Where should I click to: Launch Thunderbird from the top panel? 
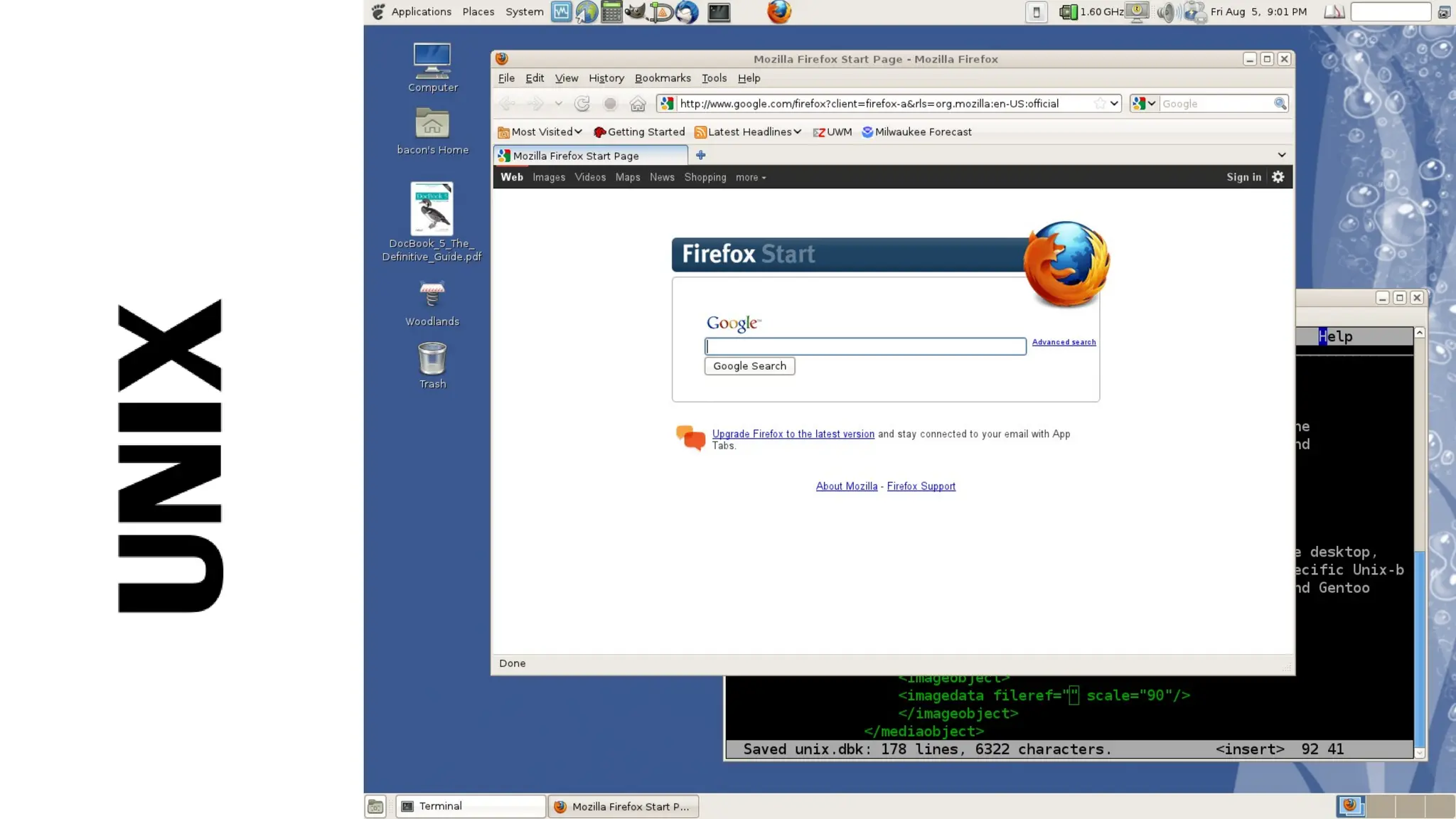point(687,11)
